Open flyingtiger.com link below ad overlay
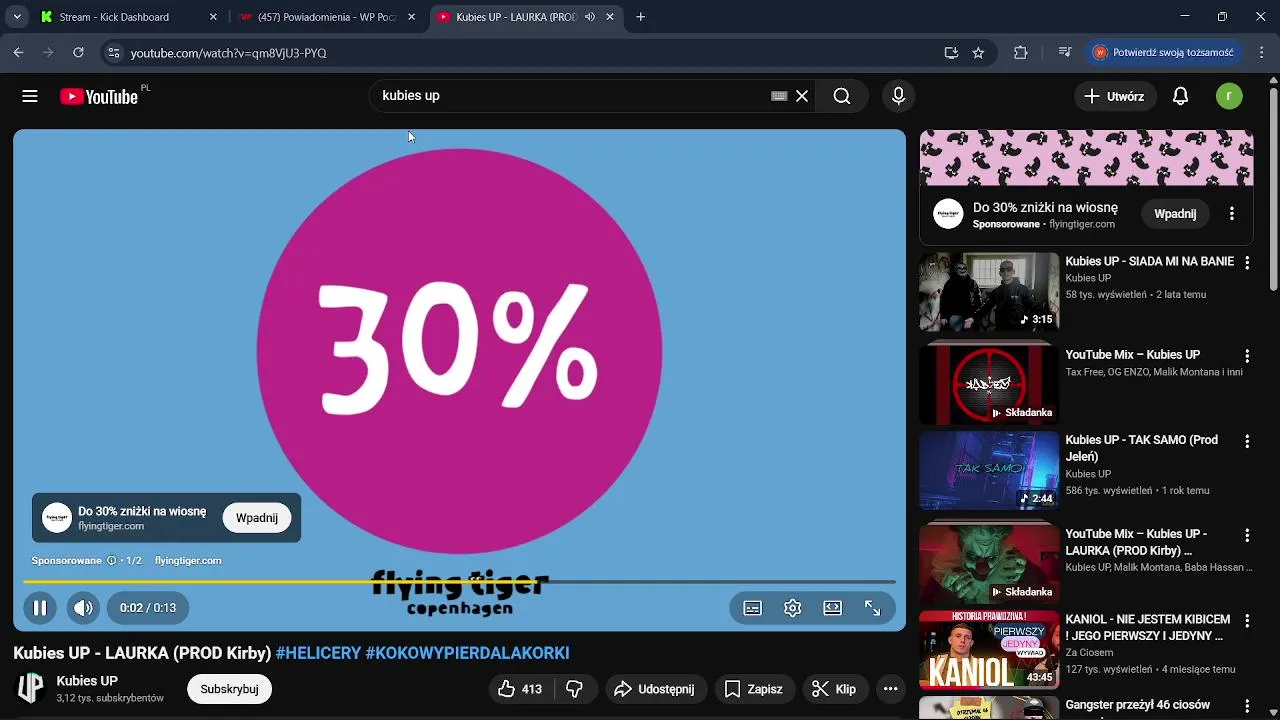 [188, 560]
